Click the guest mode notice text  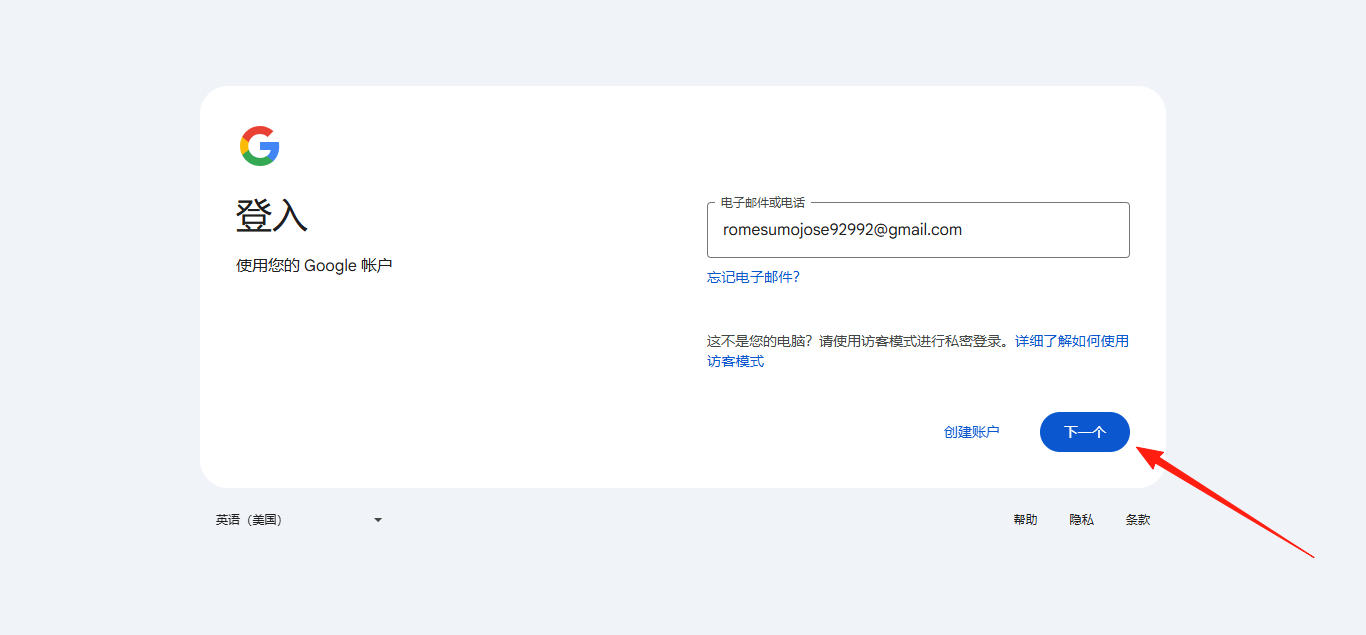[860, 340]
